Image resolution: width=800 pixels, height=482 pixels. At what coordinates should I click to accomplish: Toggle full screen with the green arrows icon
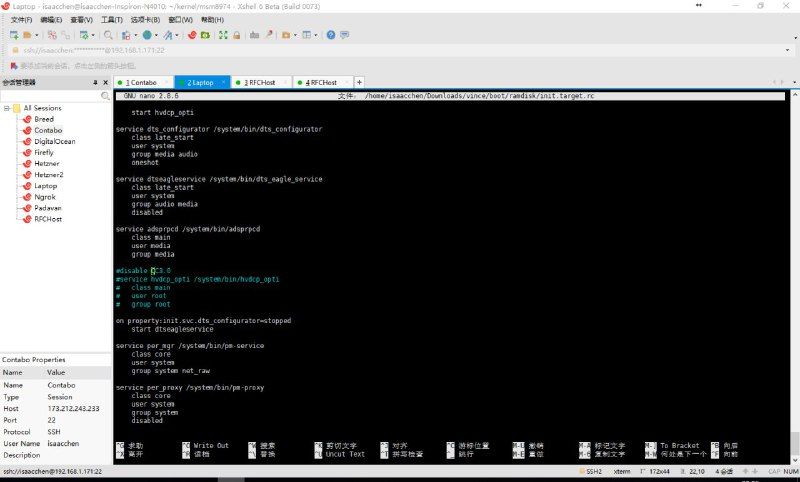pyautogui.click(x=223, y=35)
